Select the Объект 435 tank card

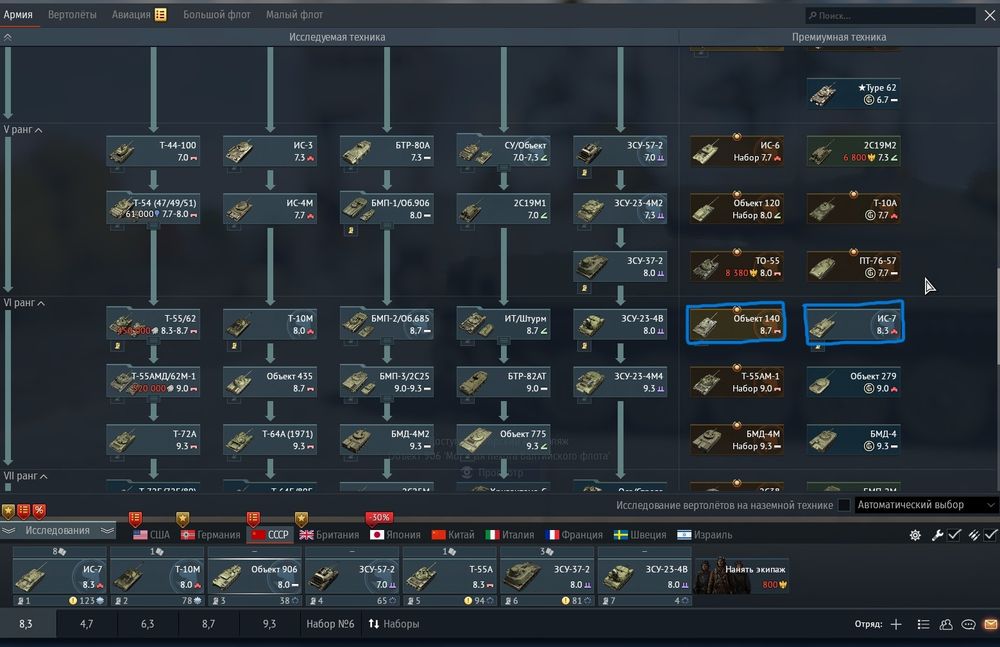click(270, 382)
